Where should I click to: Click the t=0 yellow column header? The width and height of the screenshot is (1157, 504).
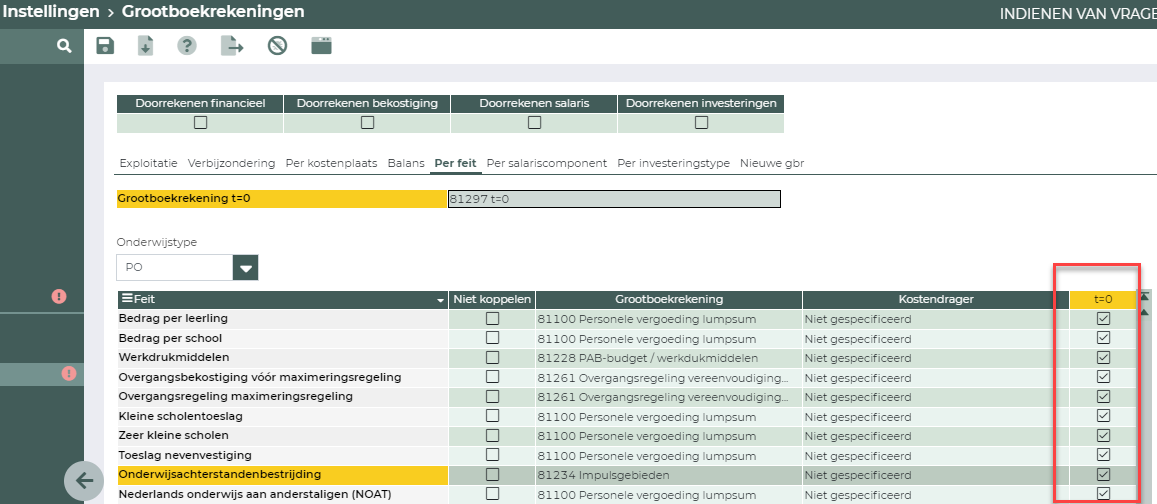tap(1103, 300)
